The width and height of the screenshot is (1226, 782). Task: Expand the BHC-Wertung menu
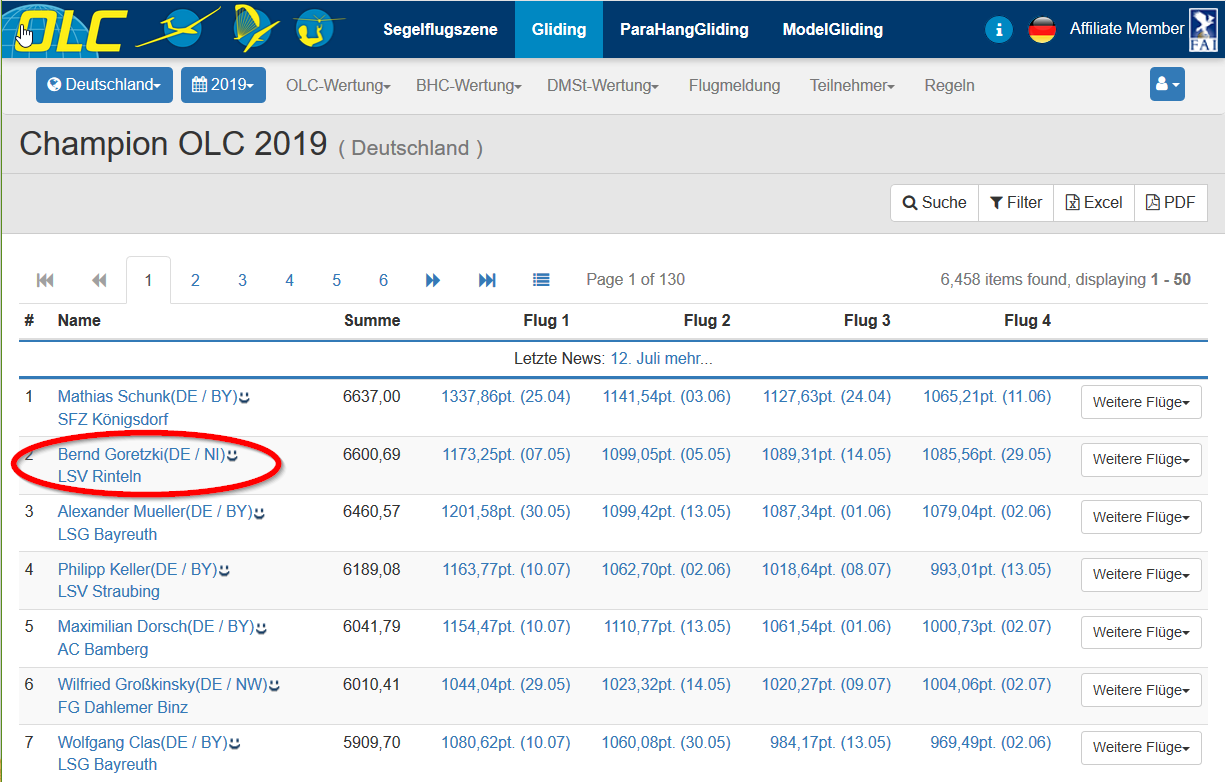coord(469,86)
